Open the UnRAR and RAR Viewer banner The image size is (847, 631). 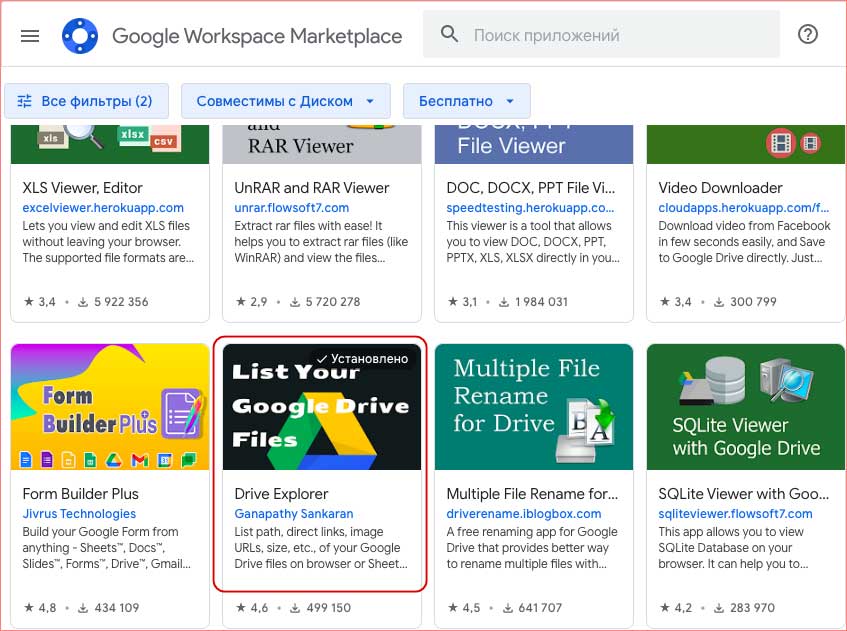pyautogui.click(x=322, y=144)
